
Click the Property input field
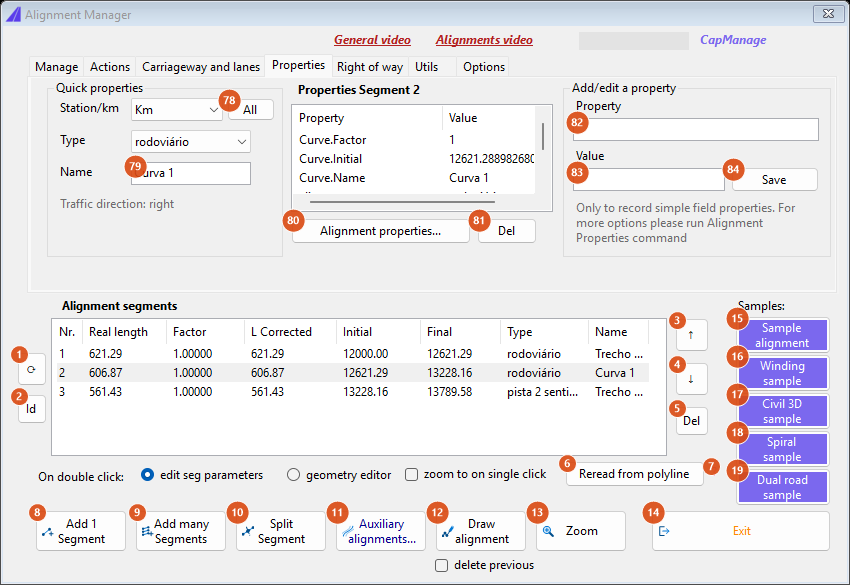[696, 130]
